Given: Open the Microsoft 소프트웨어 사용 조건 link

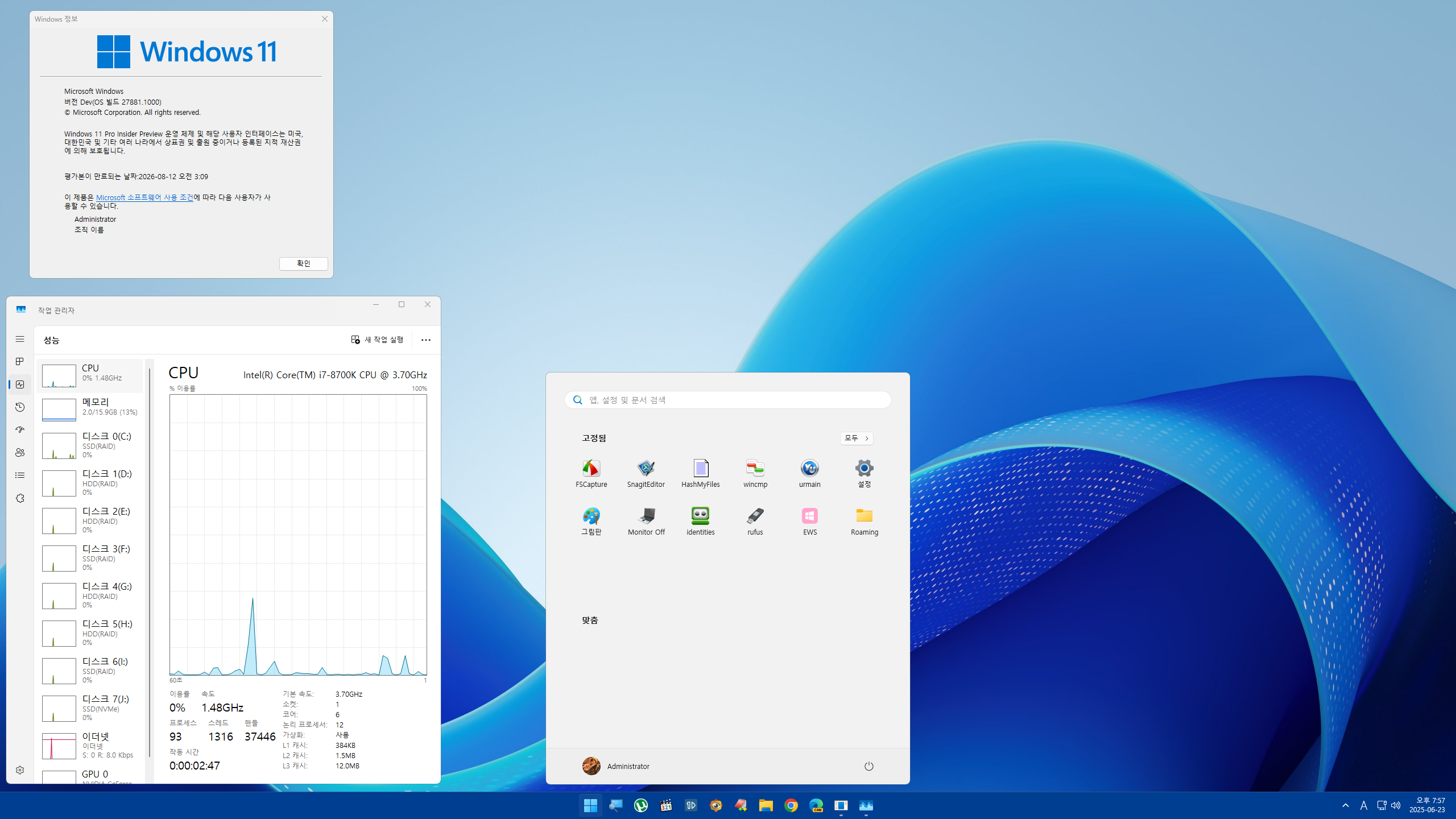Looking at the screenshot, I should pos(144,197).
